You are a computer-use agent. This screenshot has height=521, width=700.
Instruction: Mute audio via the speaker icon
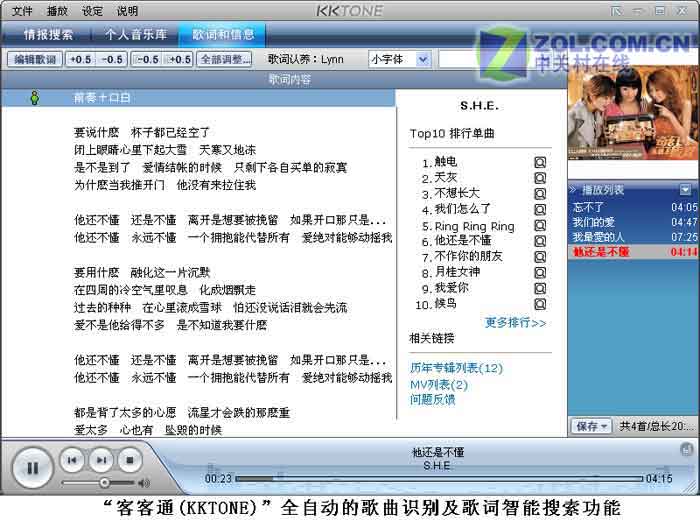(x=144, y=483)
